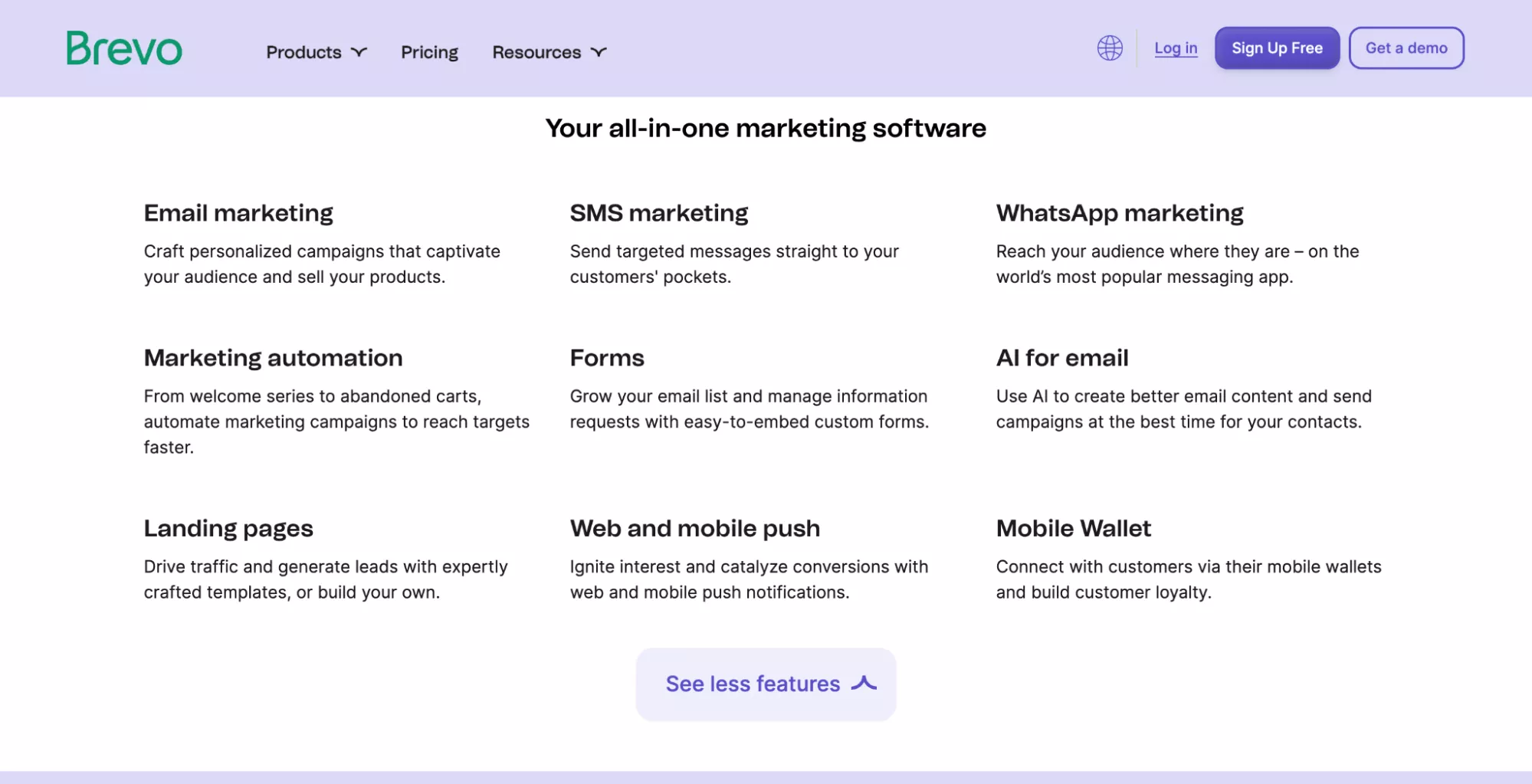Open the Pricing page

[x=429, y=52]
